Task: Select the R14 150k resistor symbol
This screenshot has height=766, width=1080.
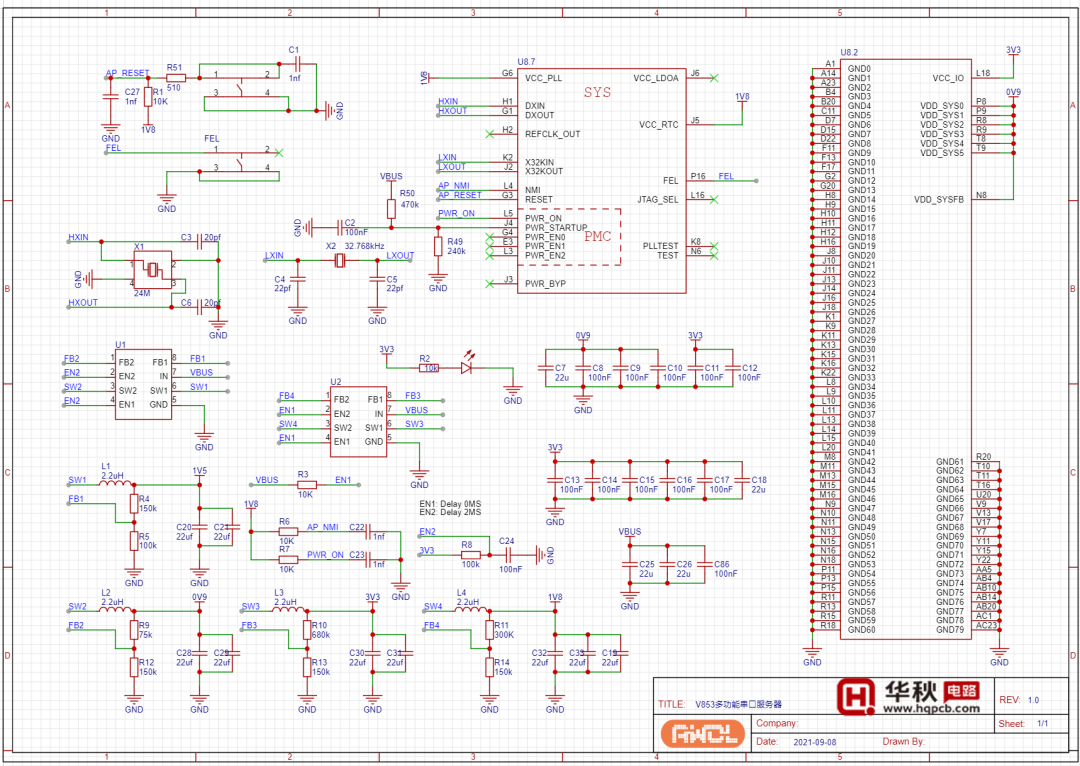Action: coord(489,667)
